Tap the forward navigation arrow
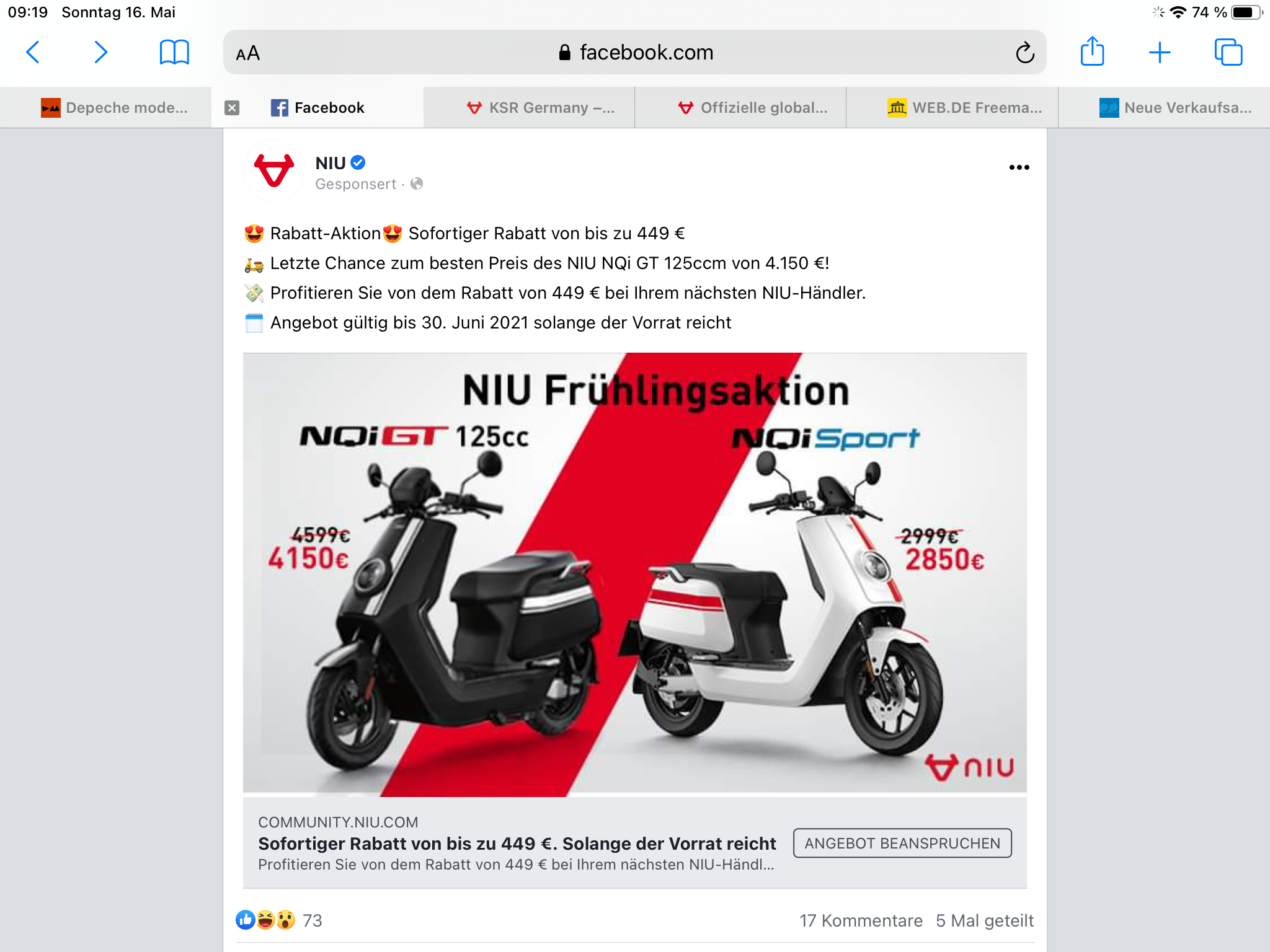Screen dimensions: 1270x952 (100, 53)
